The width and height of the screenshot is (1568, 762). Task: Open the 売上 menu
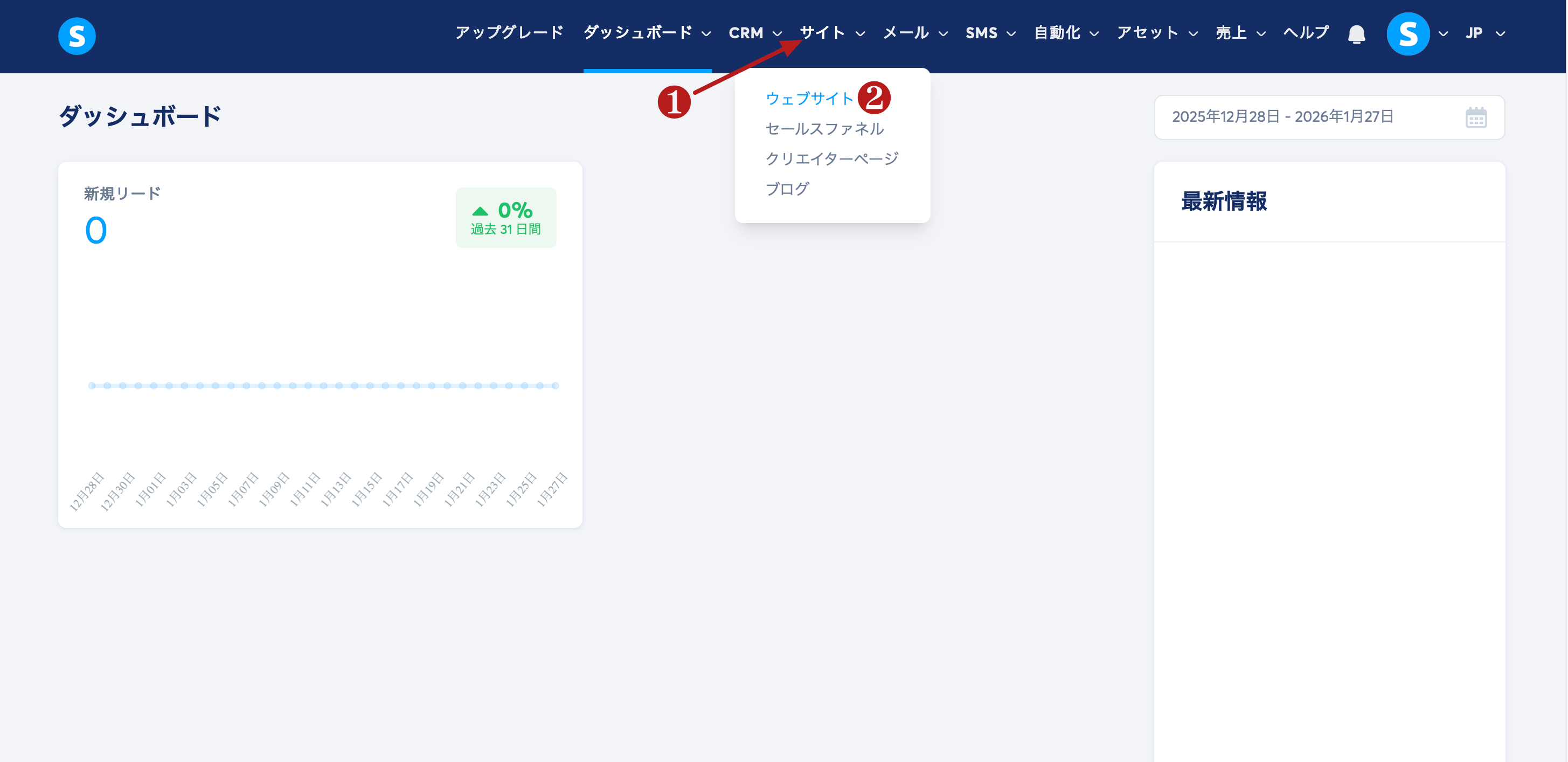tap(1240, 33)
